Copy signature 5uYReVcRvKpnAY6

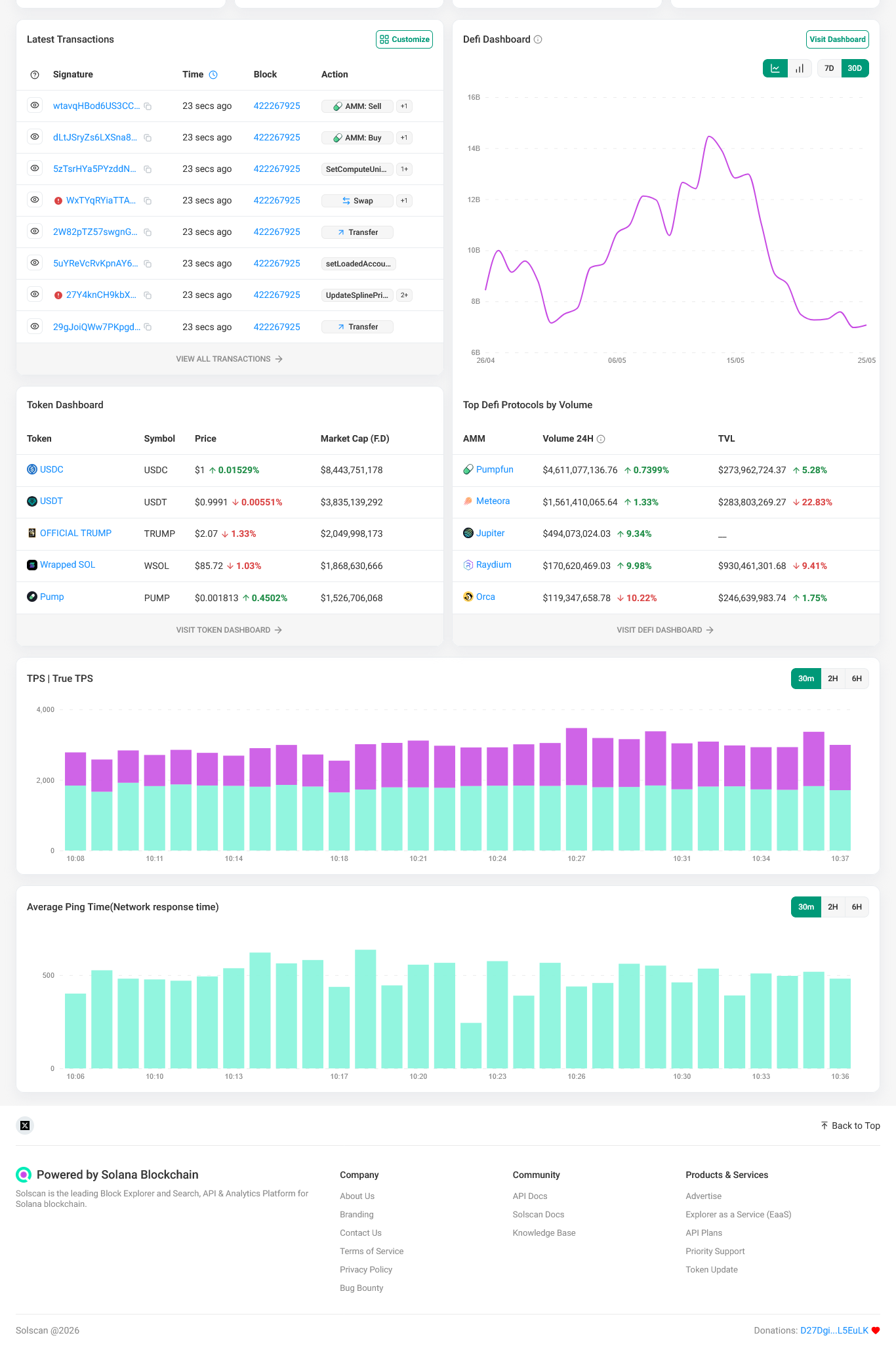click(x=148, y=264)
